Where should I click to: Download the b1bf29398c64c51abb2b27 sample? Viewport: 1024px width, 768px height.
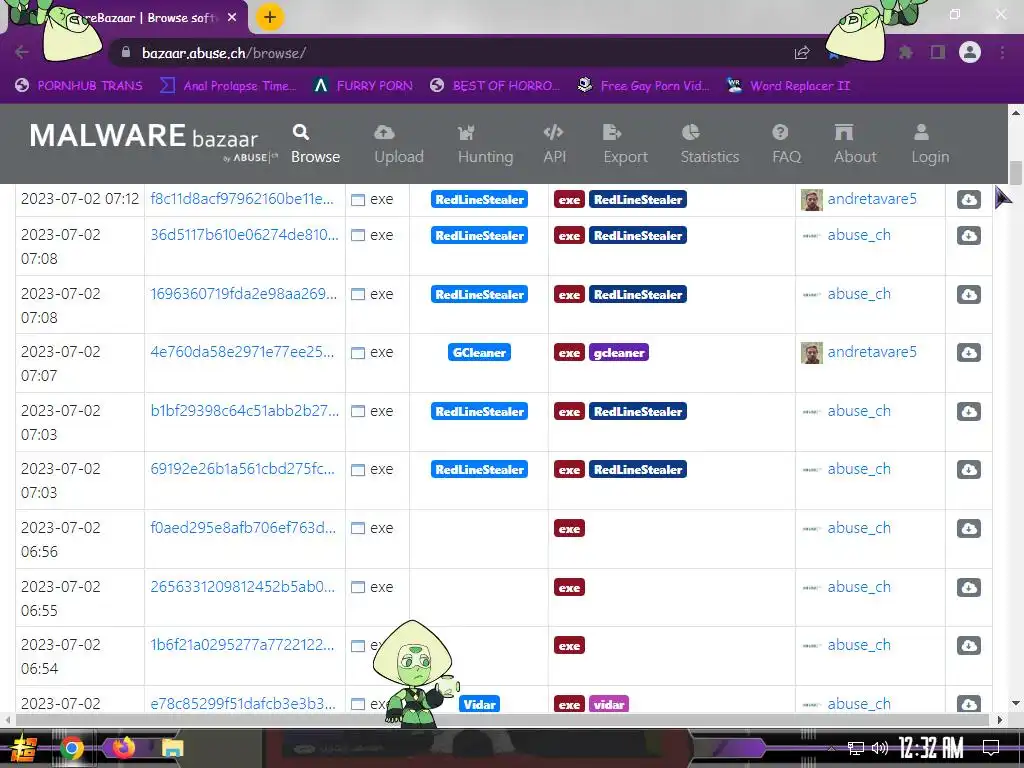(x=968, y=411)
